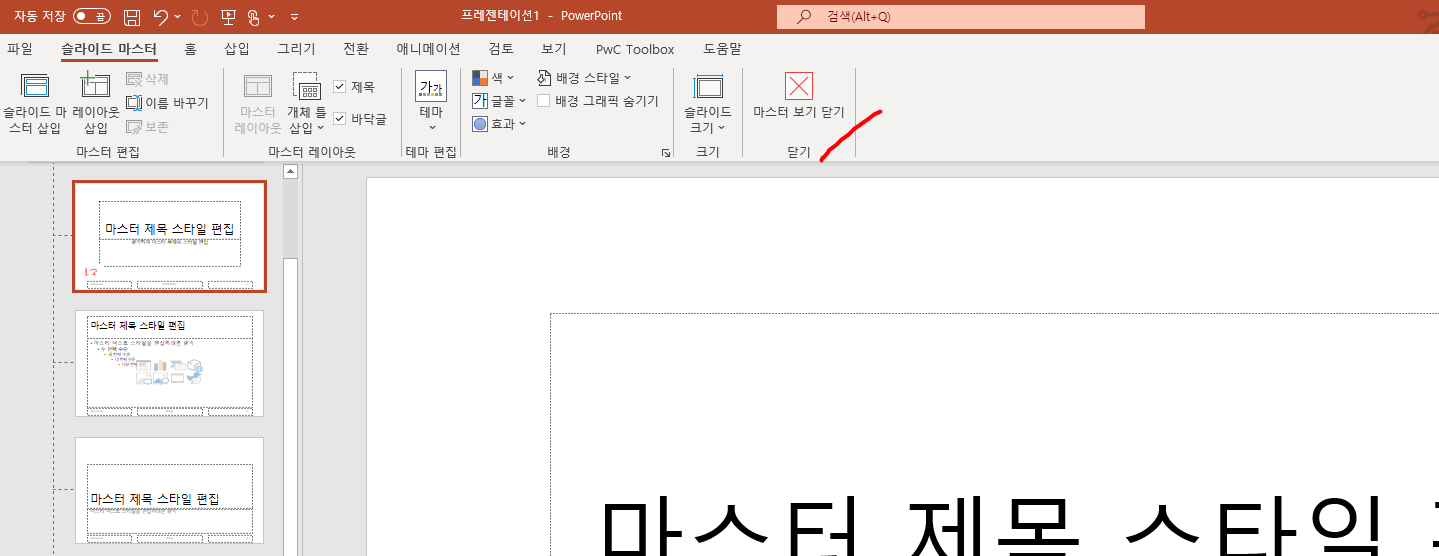
Task: Open the touch mode dropdown arrow
Action: tap(272, 17)
